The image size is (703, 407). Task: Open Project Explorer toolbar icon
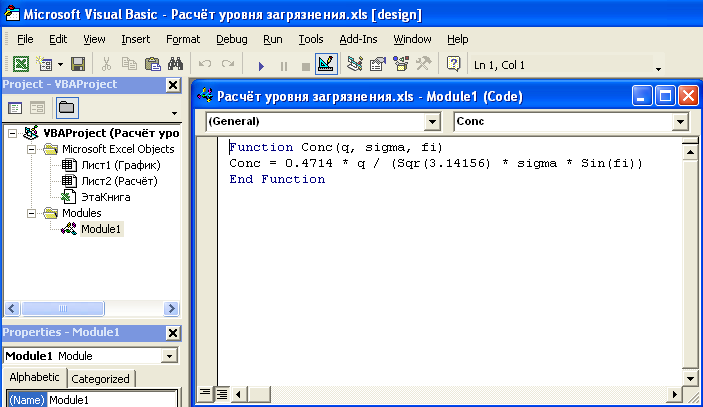(355, 64)
